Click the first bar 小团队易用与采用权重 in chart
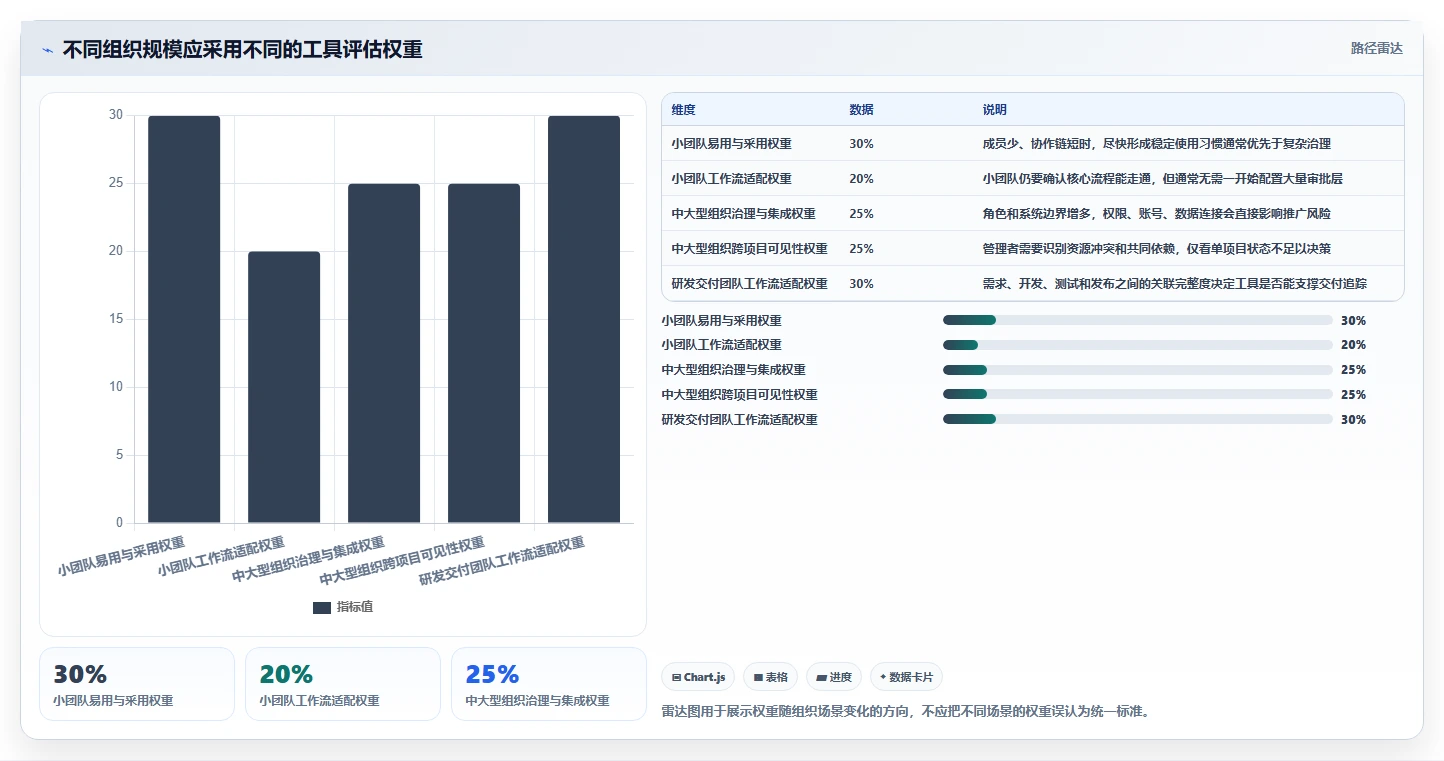1444x761 pixels. 184,319
